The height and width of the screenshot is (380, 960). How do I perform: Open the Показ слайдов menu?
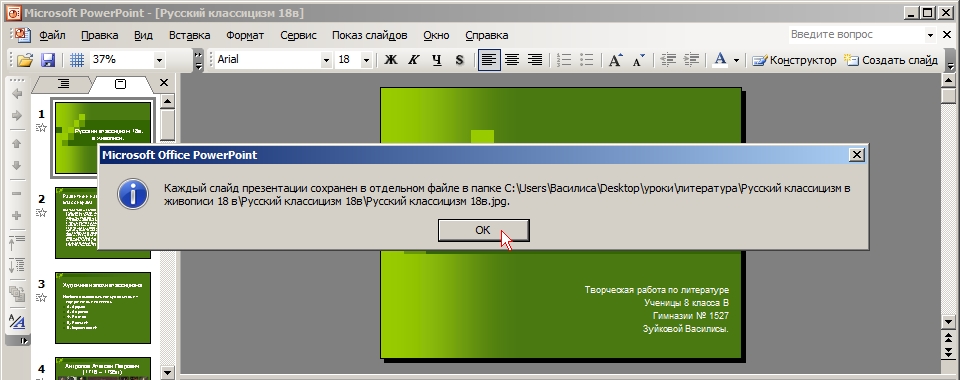[x=369, y=35]
